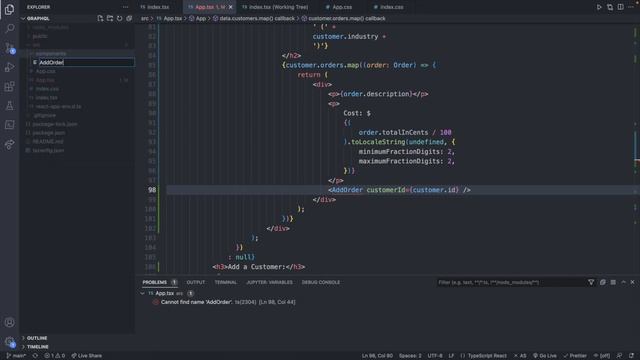Viewport: 640px width, 360px height.
Task: Click the AddOrder filename input box
Action: (86, 62)
